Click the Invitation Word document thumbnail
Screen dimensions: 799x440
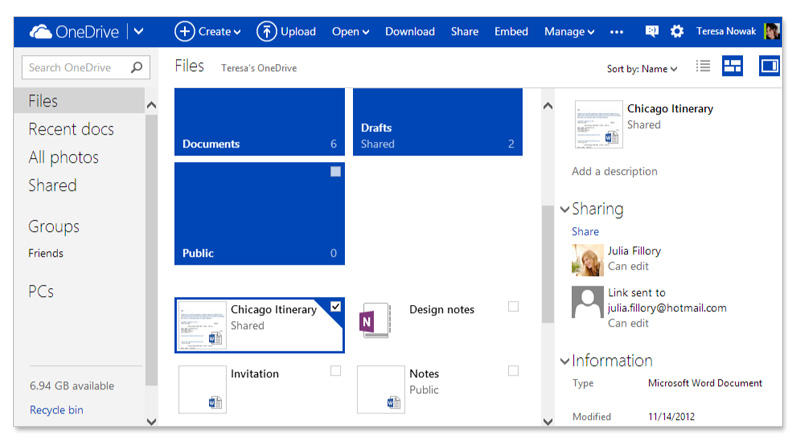pos(202,389)
